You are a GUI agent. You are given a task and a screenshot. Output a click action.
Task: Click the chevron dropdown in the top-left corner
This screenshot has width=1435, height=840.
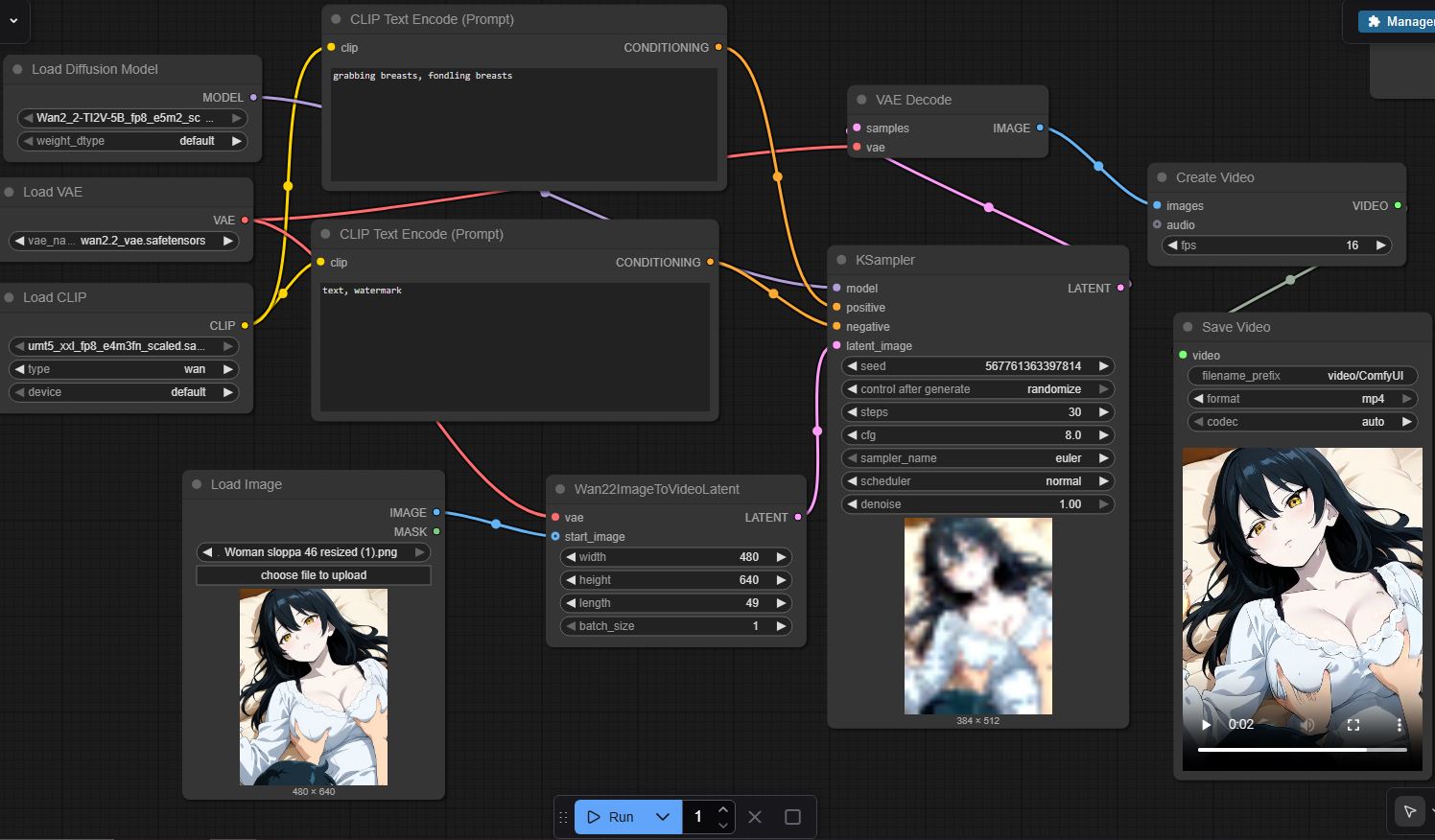(x=13, y=20)
